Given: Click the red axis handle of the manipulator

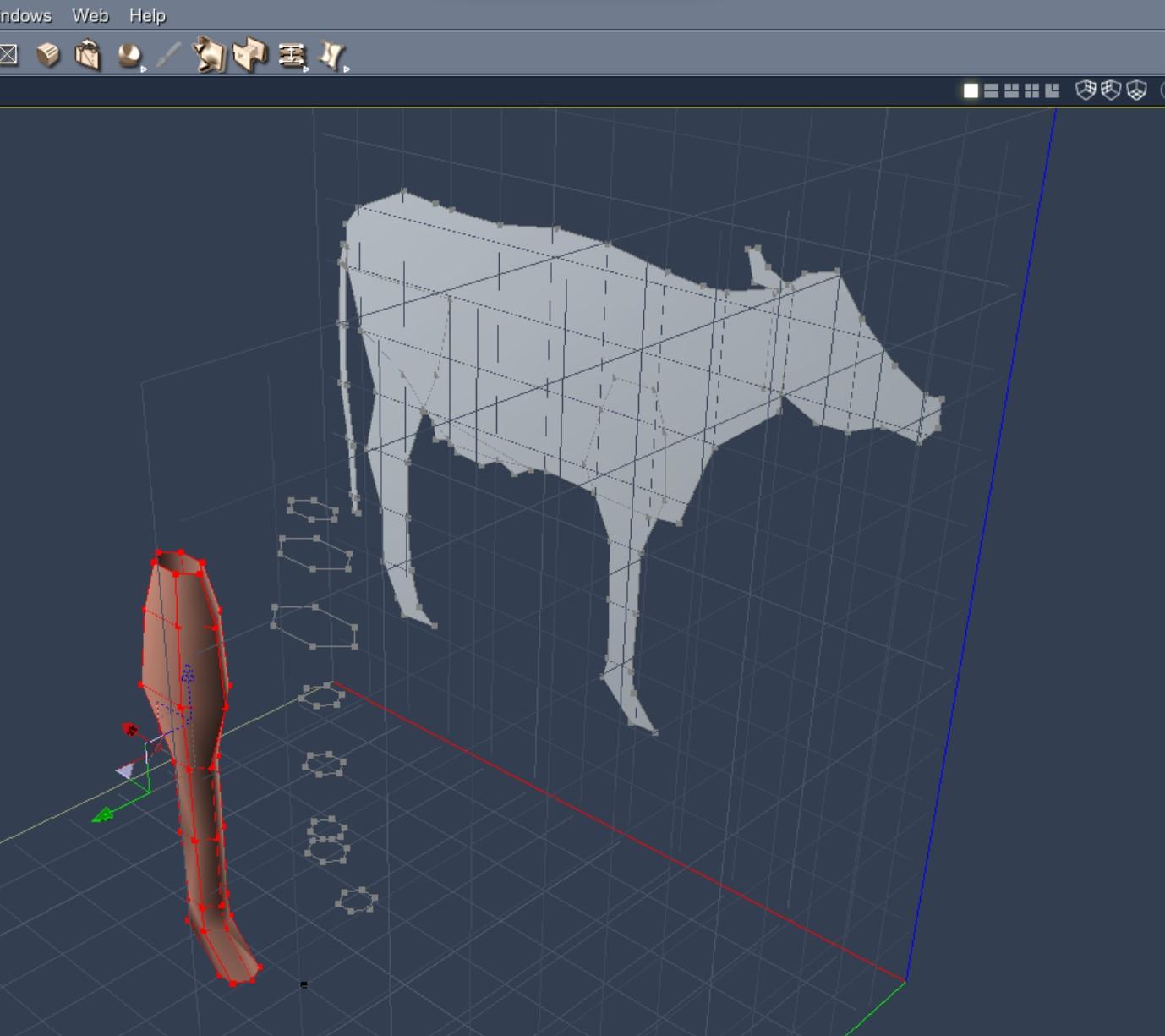Looking at the screenshot, I should (x=130, y=730).
